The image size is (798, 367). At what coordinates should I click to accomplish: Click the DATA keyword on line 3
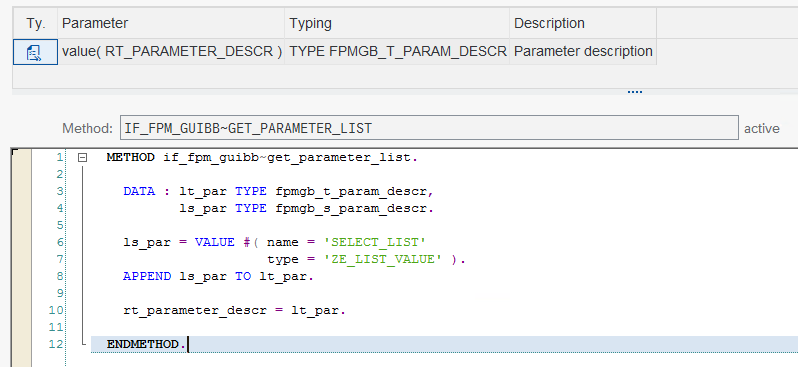pos(139,191)
